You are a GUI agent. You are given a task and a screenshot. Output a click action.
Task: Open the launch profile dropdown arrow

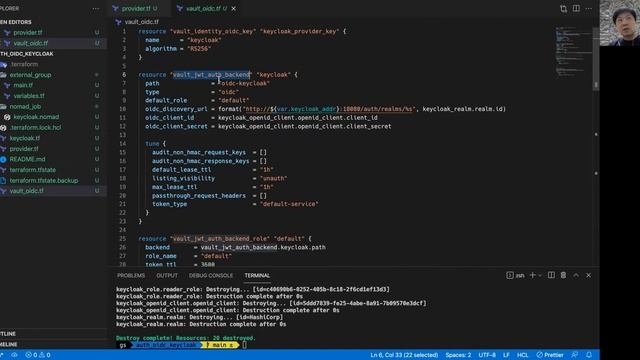[x=540, y=276]
